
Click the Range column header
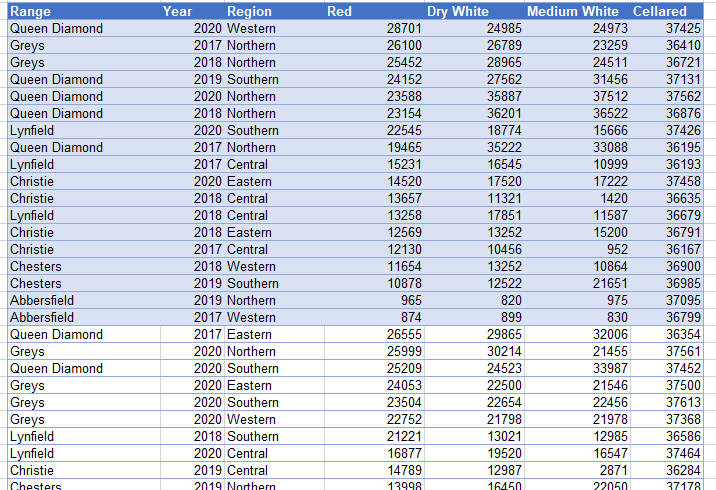click(31, 11)
